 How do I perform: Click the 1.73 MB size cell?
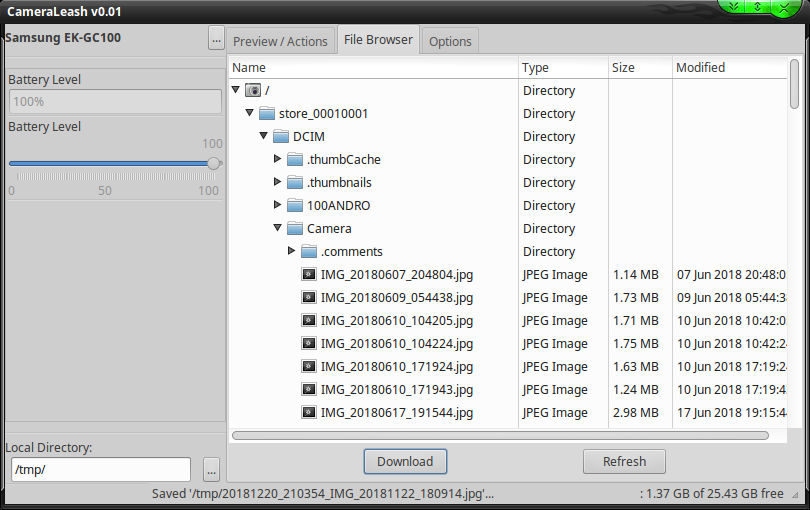[635, 298]
